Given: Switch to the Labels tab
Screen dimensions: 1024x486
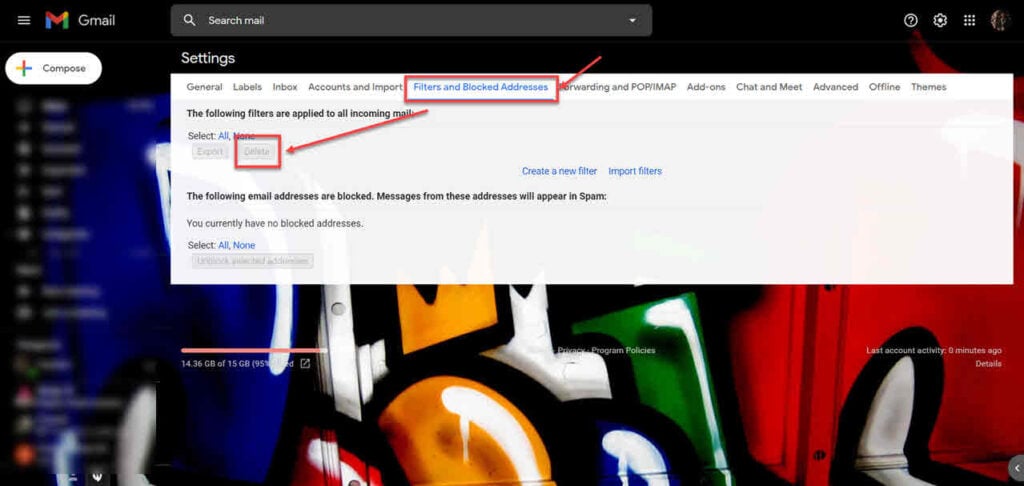Looking at the screenshot, I should tap(248, 87).
